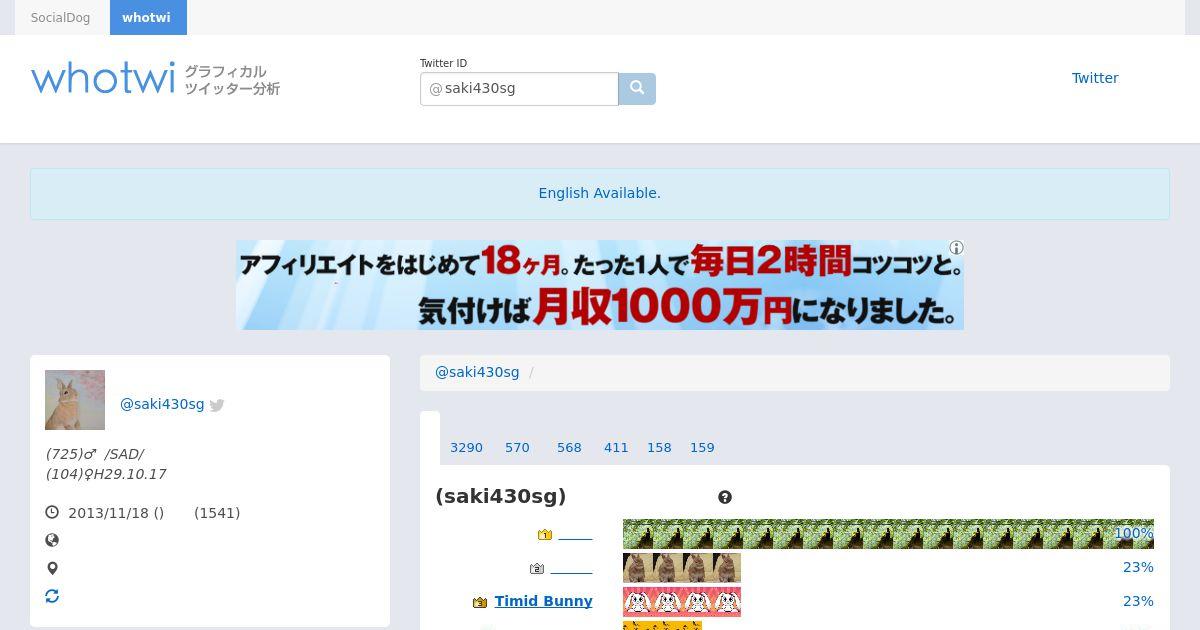Screen dimensions: 1200x630
Task: Open the 3290 stats tab
Action: [x=466, y=448]
